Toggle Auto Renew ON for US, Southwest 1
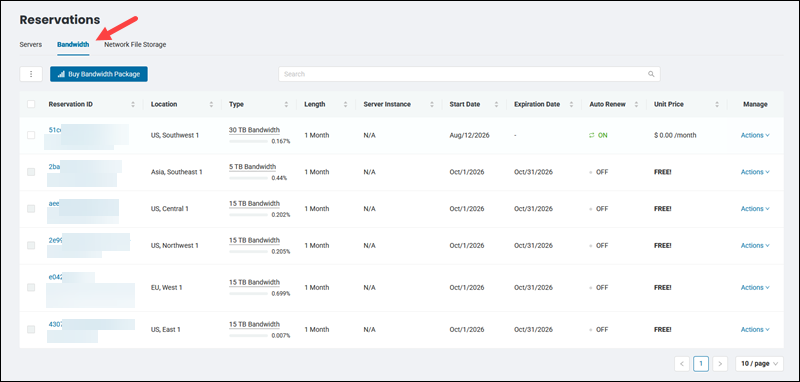This screenshot has width=800, height=382. click(x=598, y=135)
